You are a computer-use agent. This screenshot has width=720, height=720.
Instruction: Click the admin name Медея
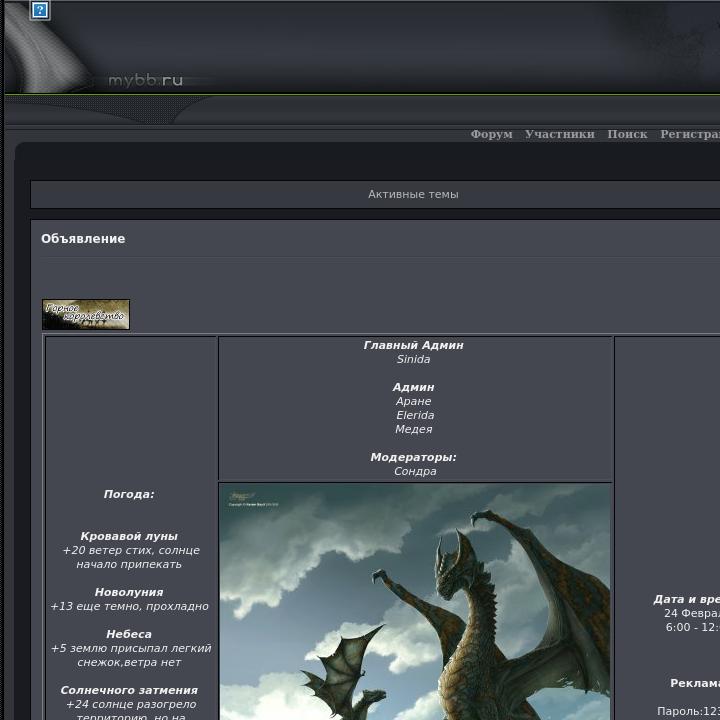point(414,429)
